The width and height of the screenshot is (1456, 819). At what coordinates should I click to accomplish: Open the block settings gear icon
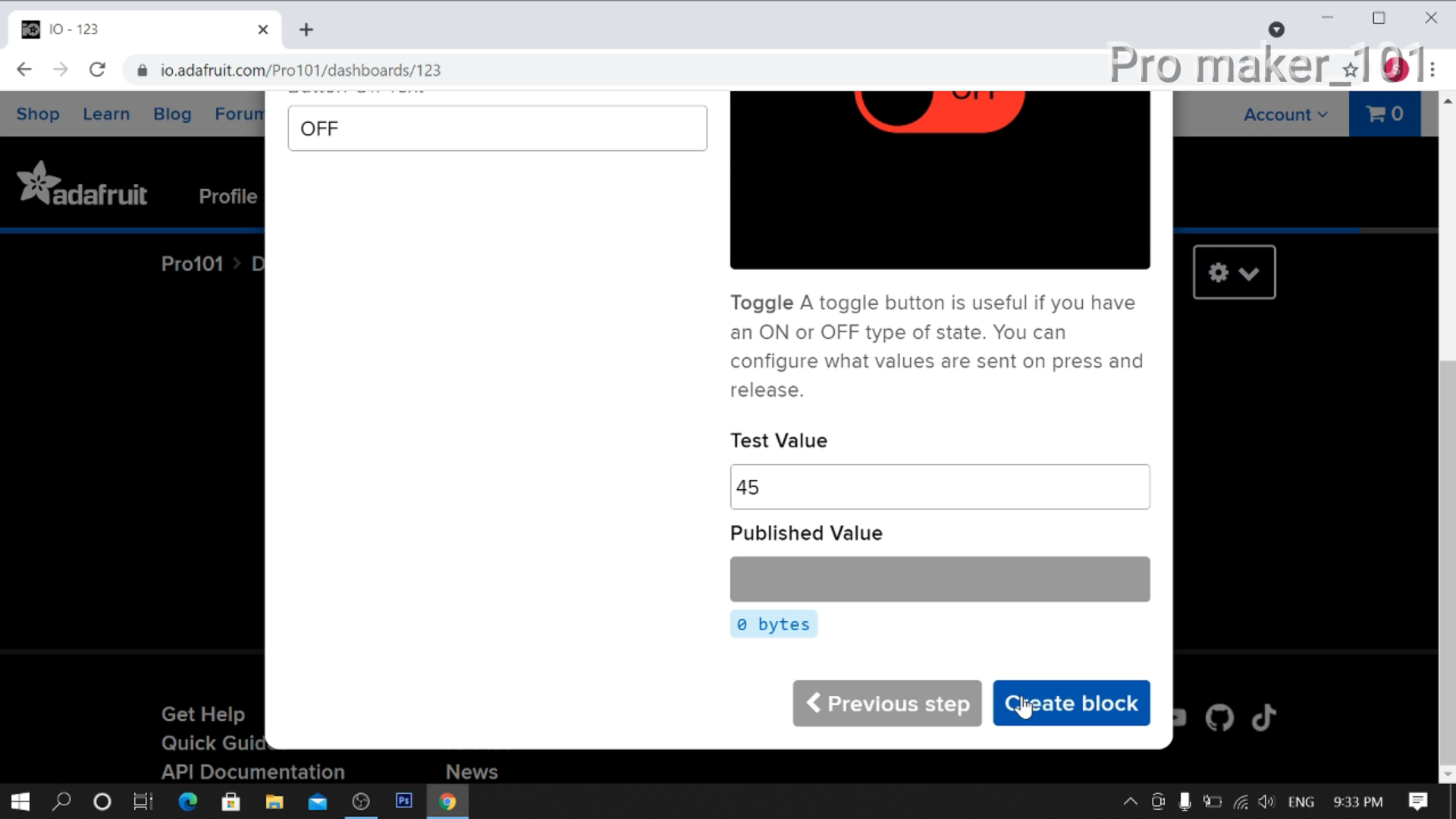[1219, 273]
